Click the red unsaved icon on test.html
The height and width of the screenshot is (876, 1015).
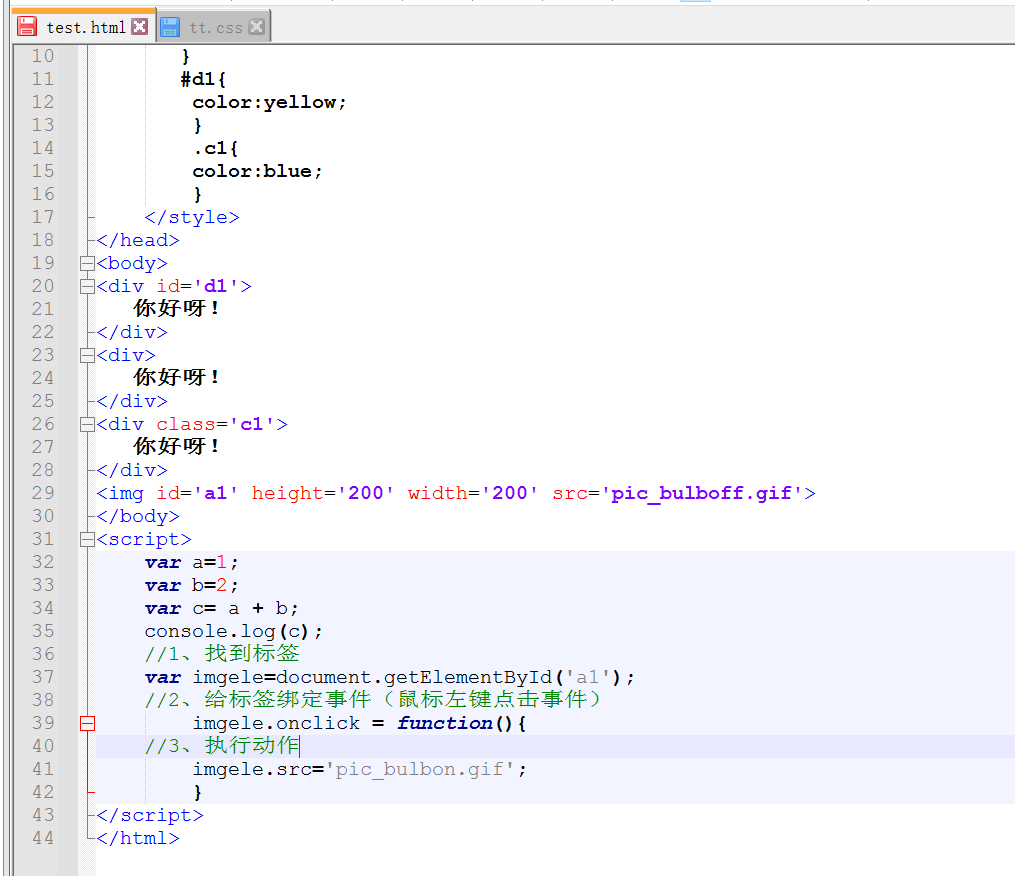tap(27, 27)
